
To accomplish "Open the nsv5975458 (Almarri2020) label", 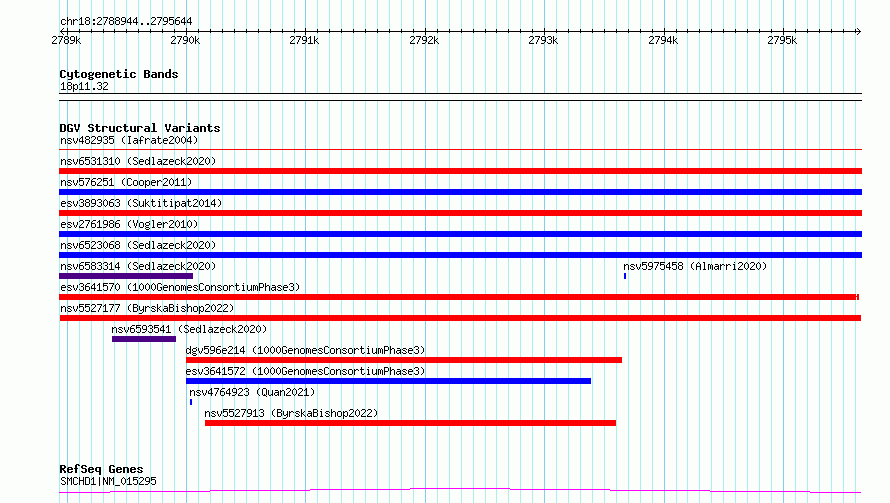I will (695, 266).
